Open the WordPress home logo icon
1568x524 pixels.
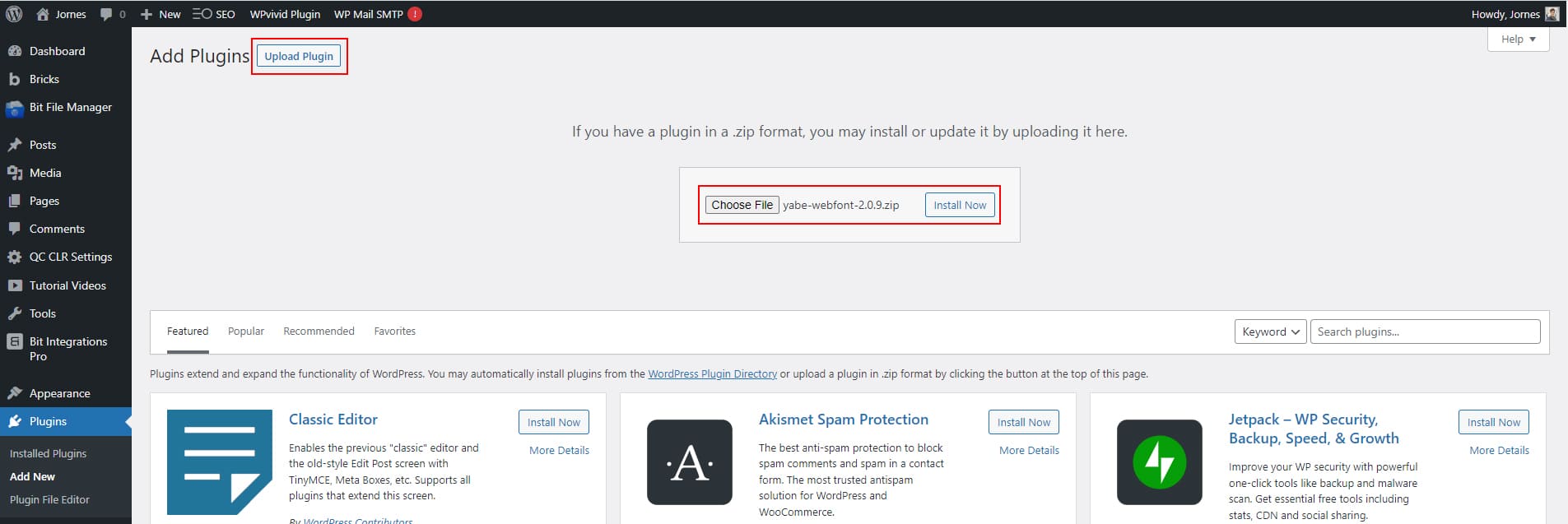click(13, 14)
